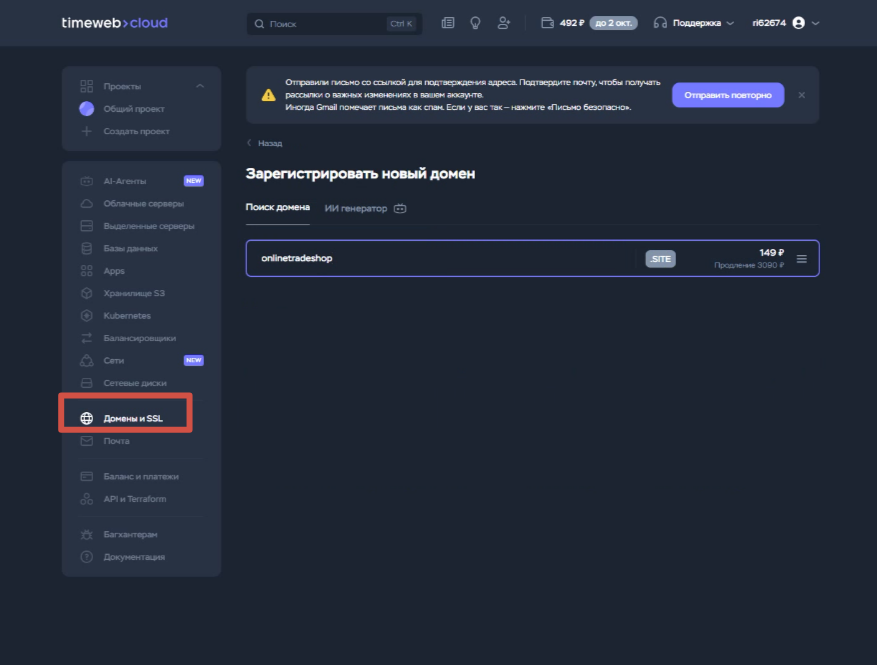Select the Поиск домена tab
Image resolution: width=877 pixels, height=665 pixels.
pyautogui.click(x=277, y=208)
